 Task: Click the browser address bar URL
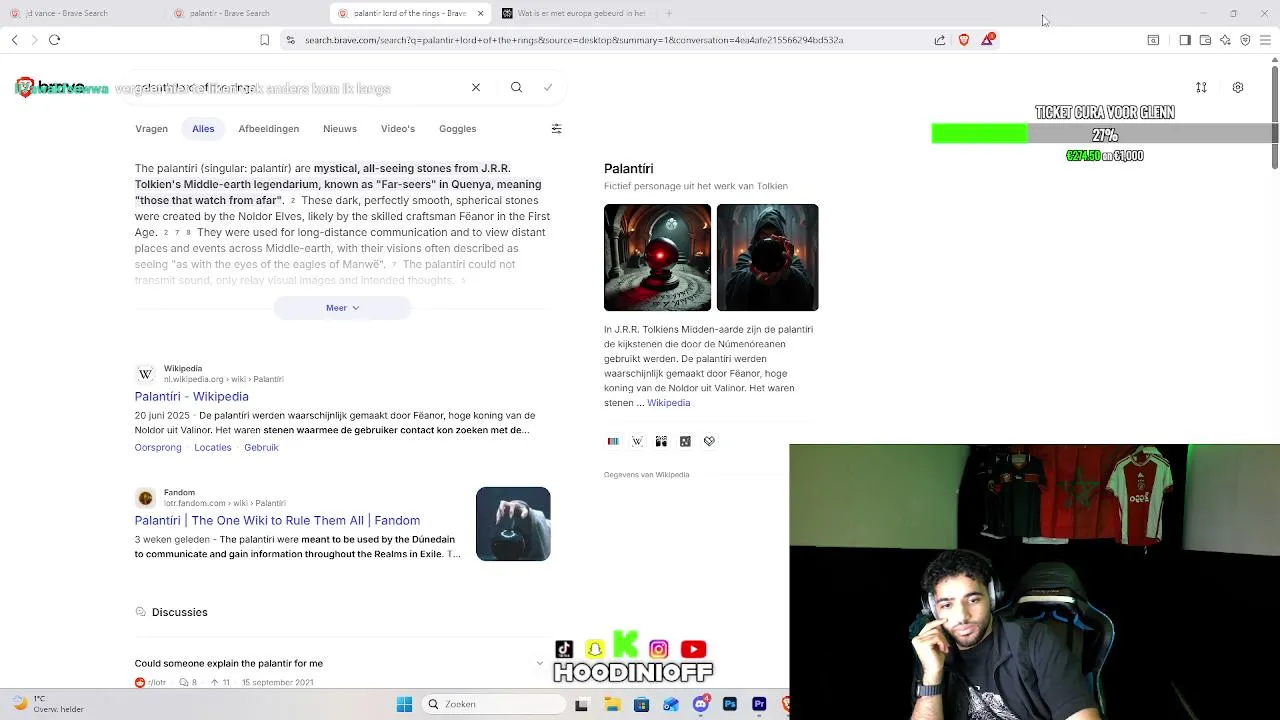574,40
